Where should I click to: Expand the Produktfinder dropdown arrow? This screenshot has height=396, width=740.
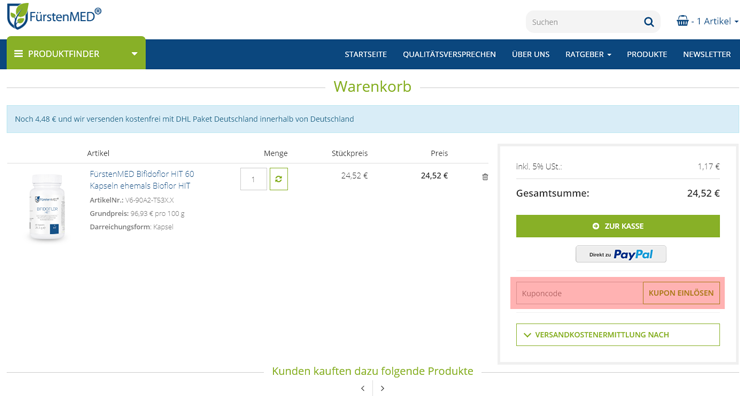pos(135,54)
